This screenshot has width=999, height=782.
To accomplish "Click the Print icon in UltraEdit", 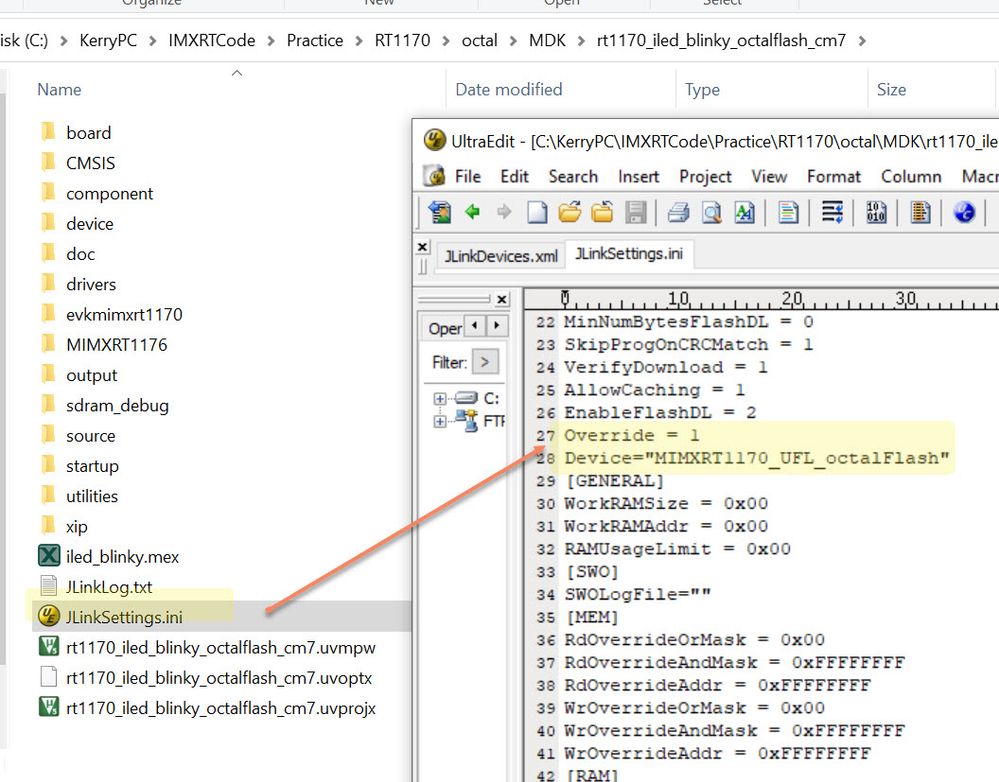I will pyautogui.click(x=678, y=212).
